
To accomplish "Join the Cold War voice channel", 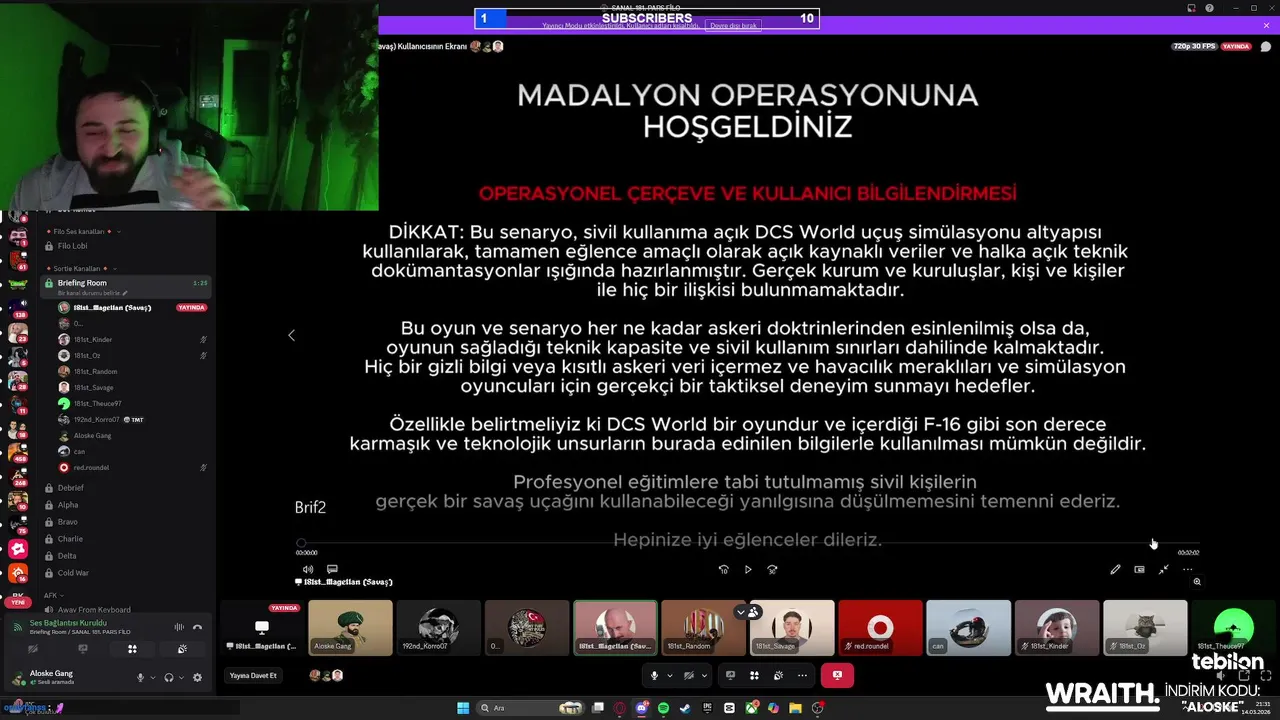I will (126, 573).
